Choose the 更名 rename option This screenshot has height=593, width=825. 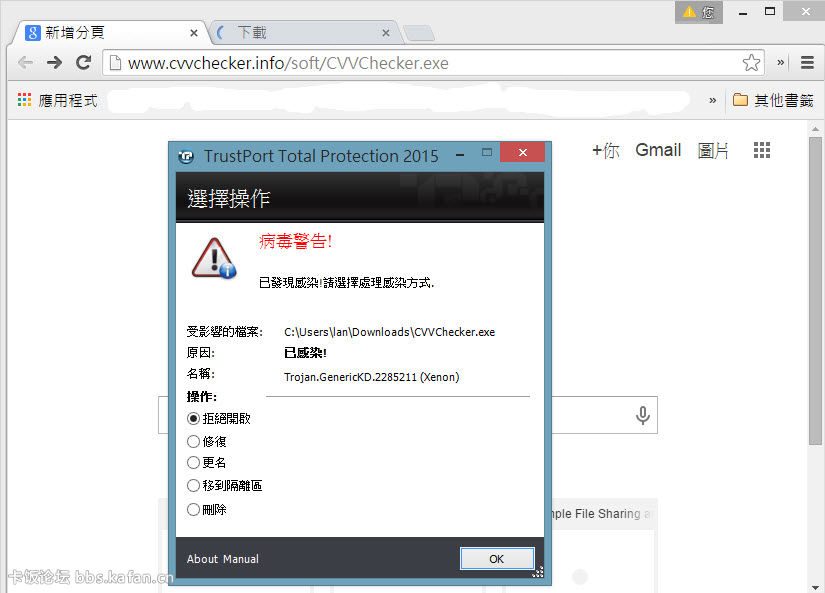[194, 463]
